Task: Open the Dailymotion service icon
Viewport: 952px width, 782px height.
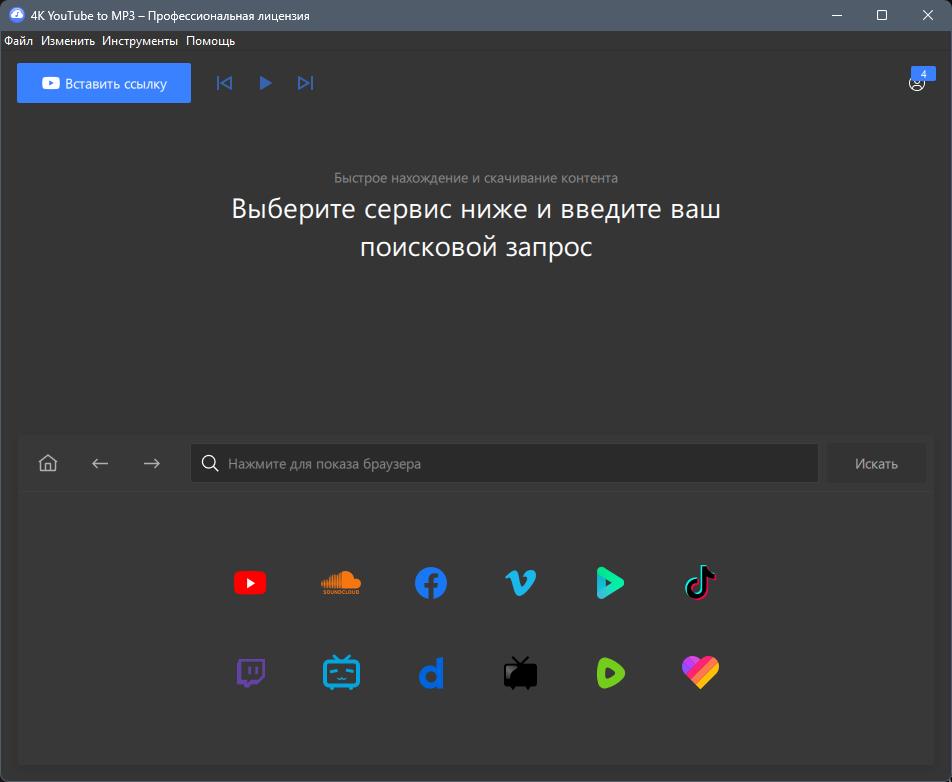Action: click(431, 673)
